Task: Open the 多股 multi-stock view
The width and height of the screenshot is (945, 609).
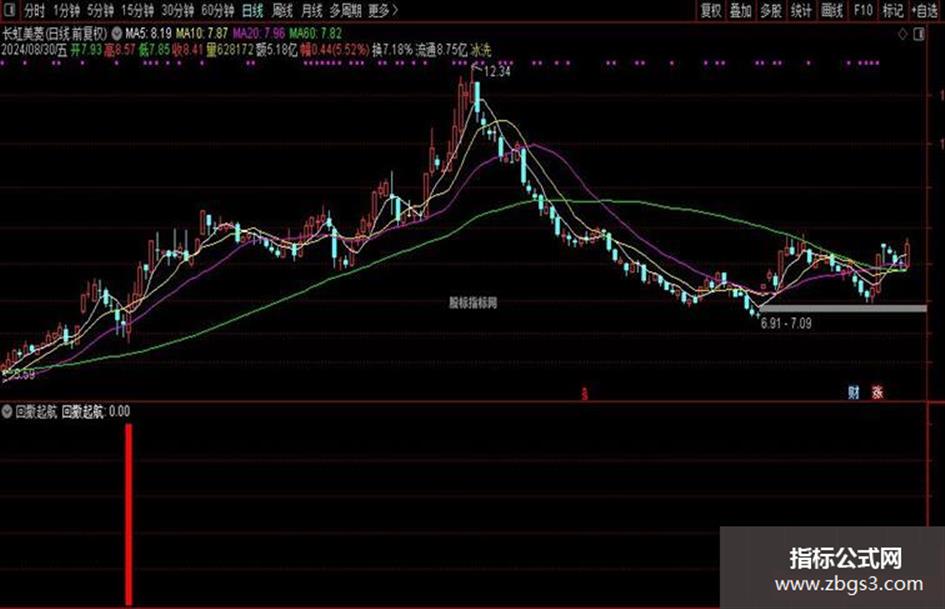Action: 771,11
